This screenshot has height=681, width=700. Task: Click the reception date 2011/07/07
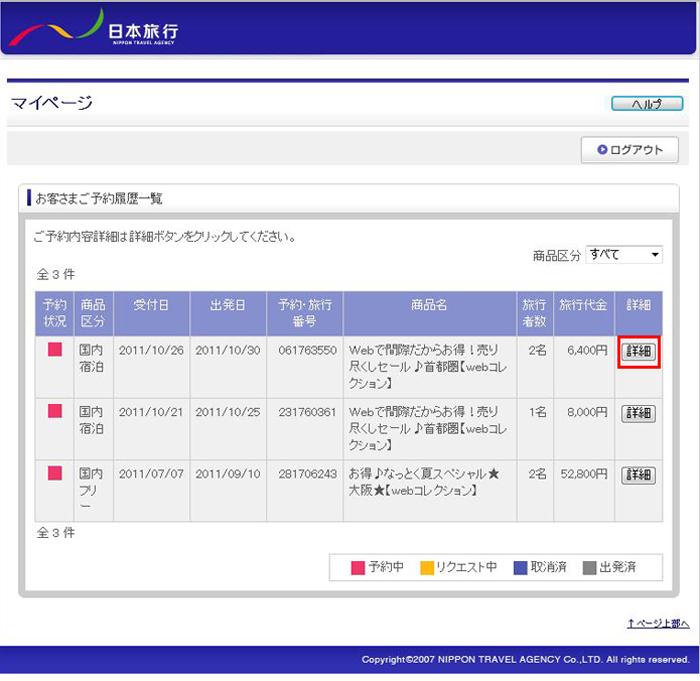(x=151, y=474)
